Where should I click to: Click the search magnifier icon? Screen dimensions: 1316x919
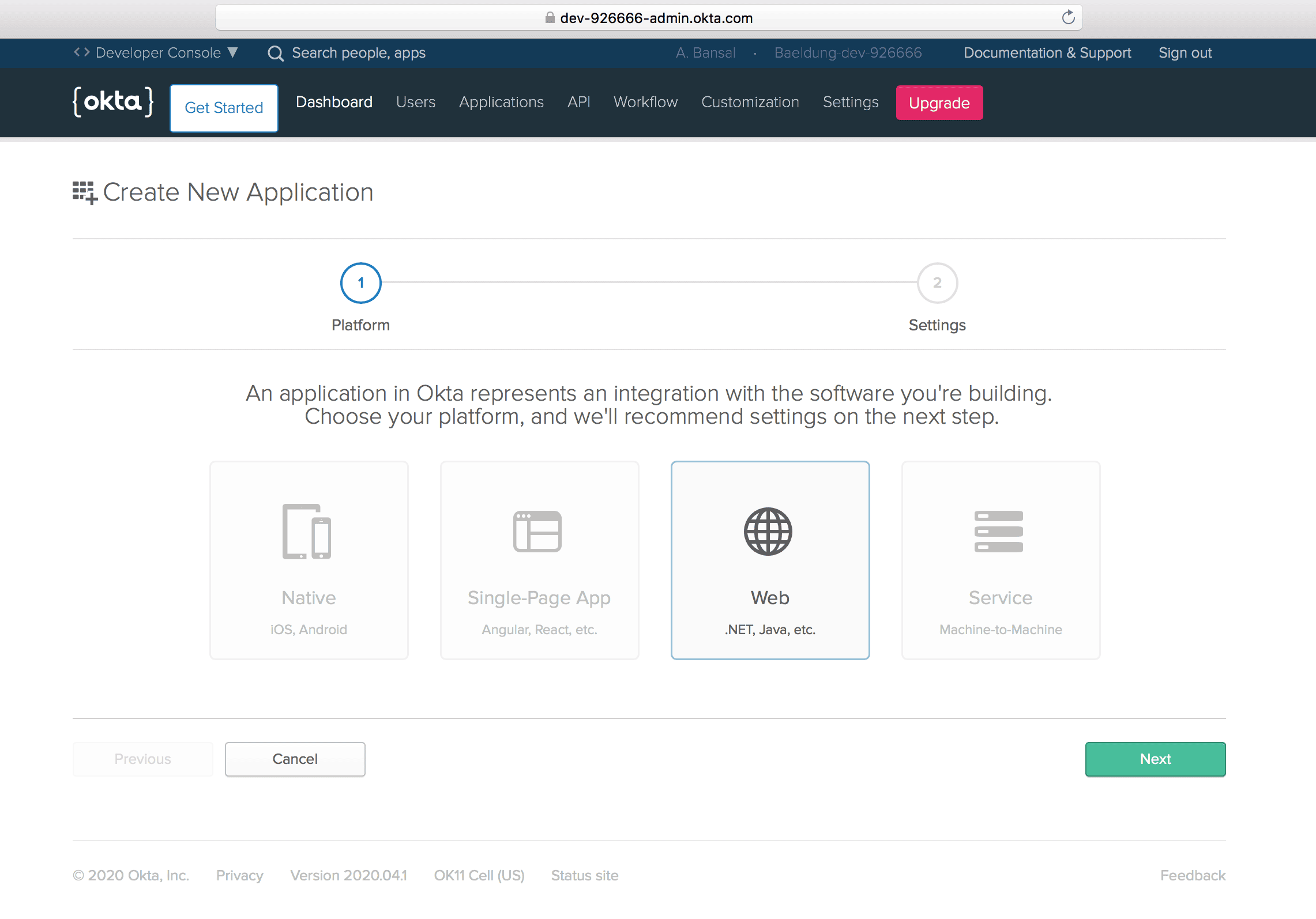[x=276, y=53]
